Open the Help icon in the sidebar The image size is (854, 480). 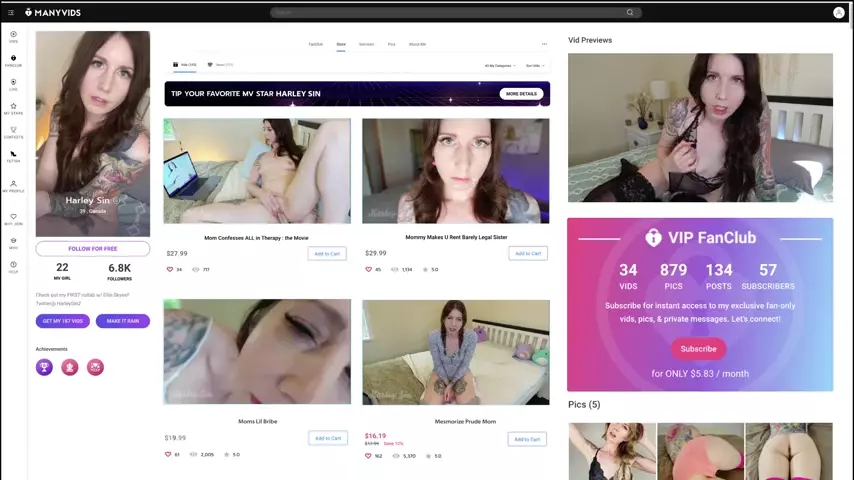coord(13,267)
